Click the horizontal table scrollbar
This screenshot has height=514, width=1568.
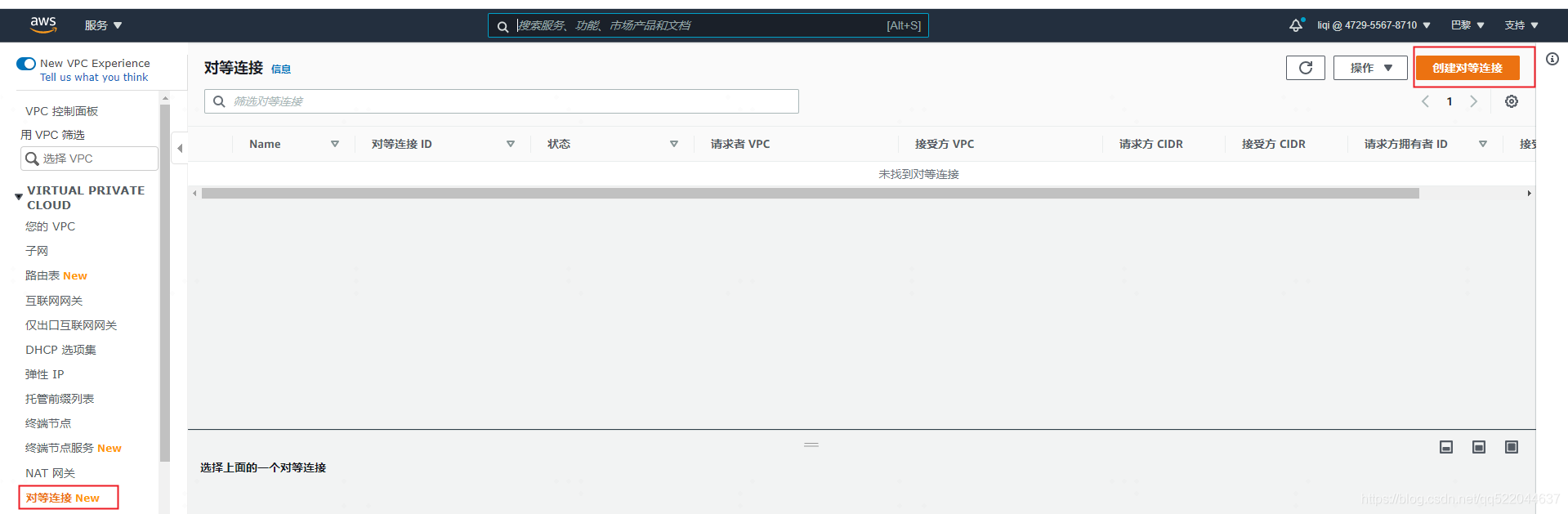click(811, 194)
